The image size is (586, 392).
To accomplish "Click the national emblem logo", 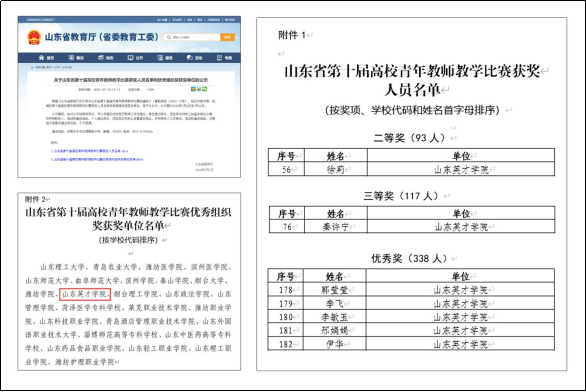I will (34, 37).
